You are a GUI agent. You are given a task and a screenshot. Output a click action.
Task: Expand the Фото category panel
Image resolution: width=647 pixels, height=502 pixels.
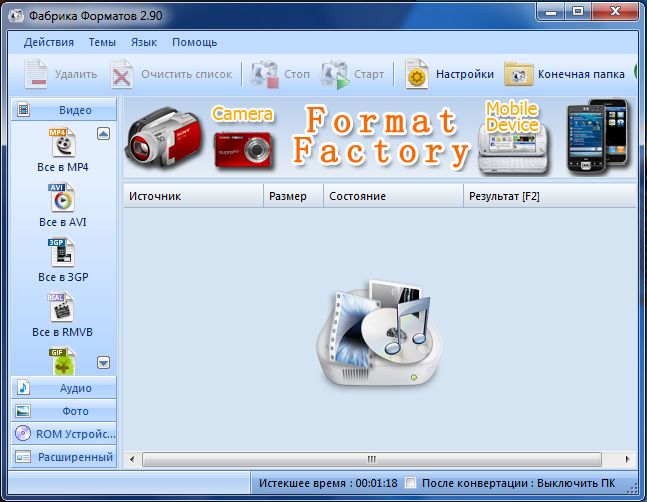click(x=64, y=411)
